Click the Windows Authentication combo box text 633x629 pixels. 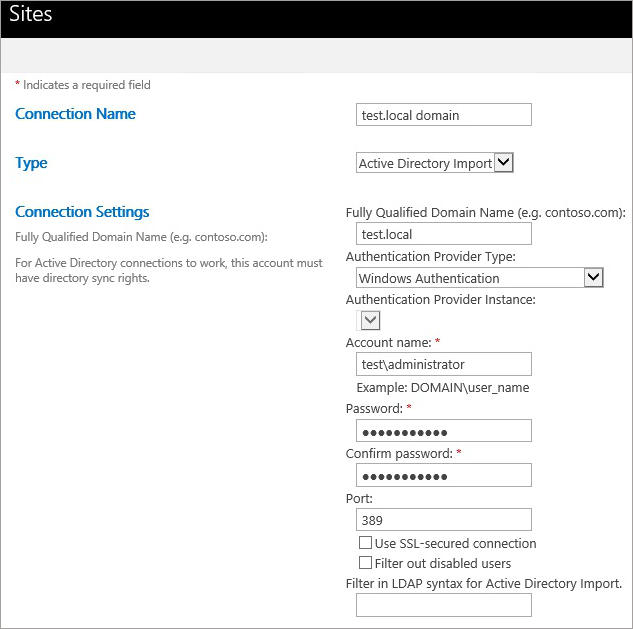[x=429, y=278]
